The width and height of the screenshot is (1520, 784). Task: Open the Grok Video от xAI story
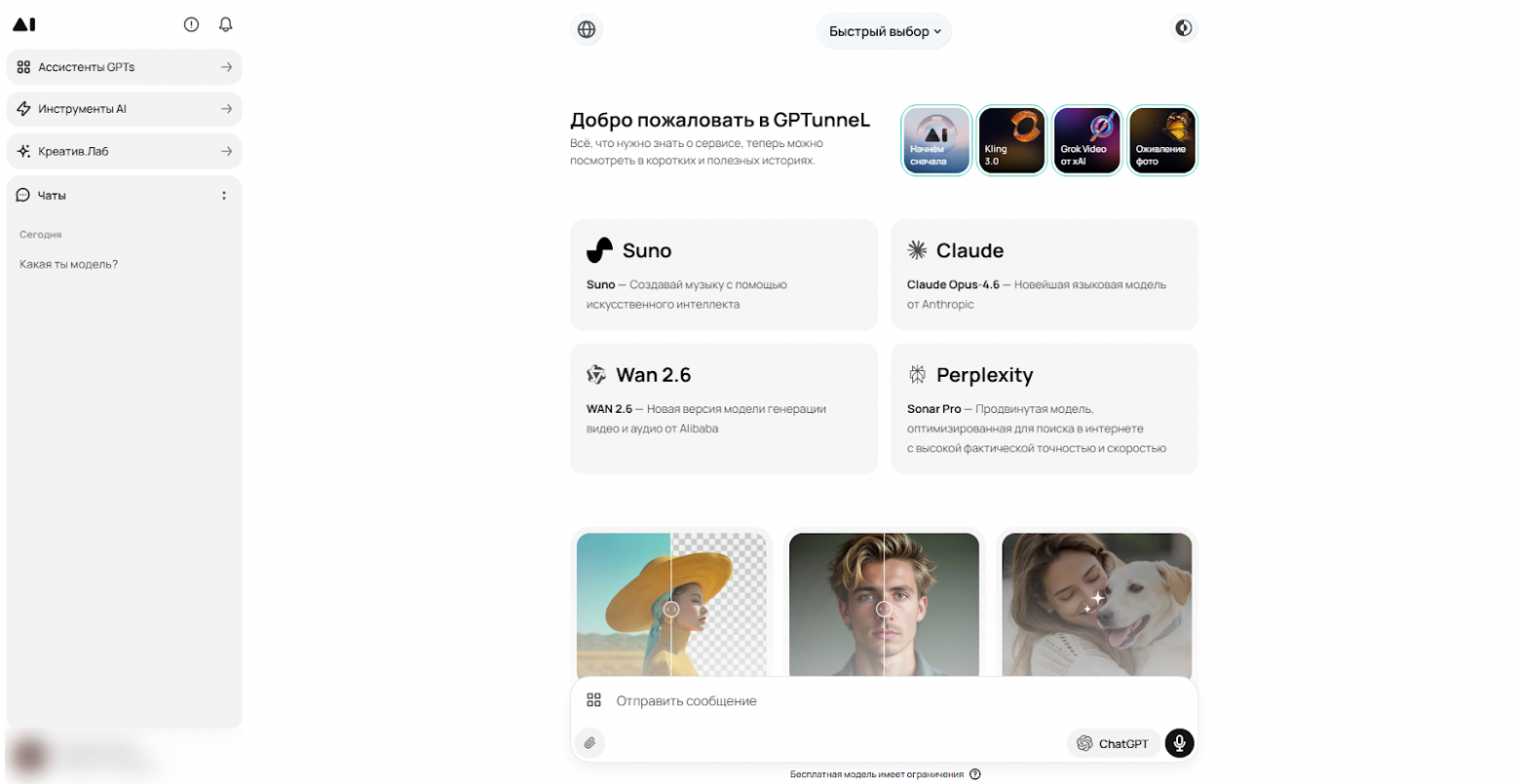pyautogui.click(x=1087, y=140)
